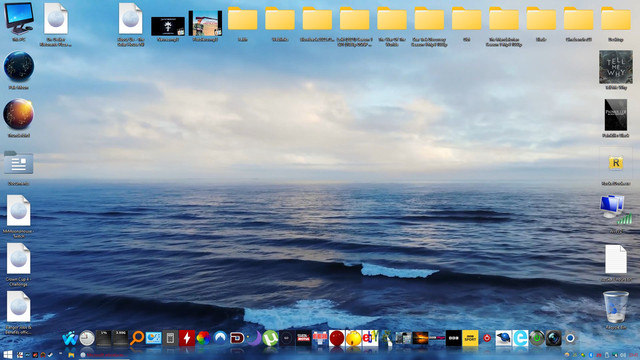Open the yellow smiley face icon in the dock
Screen dimensions: 640x360
point(353,338)
